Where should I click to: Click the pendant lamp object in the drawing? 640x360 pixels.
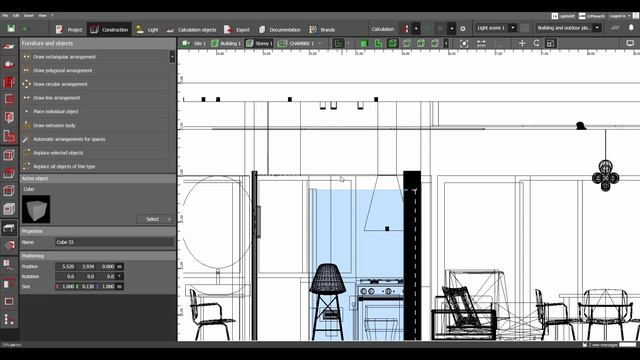pos(605,176)
